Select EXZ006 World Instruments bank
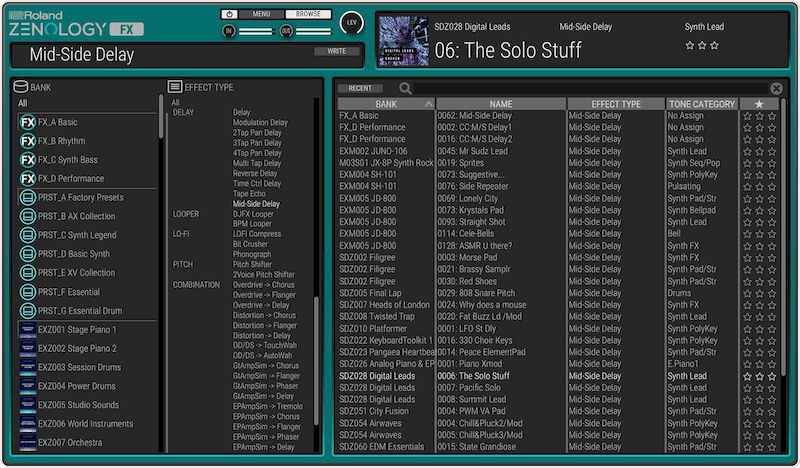800x468 pixels. 87,424
